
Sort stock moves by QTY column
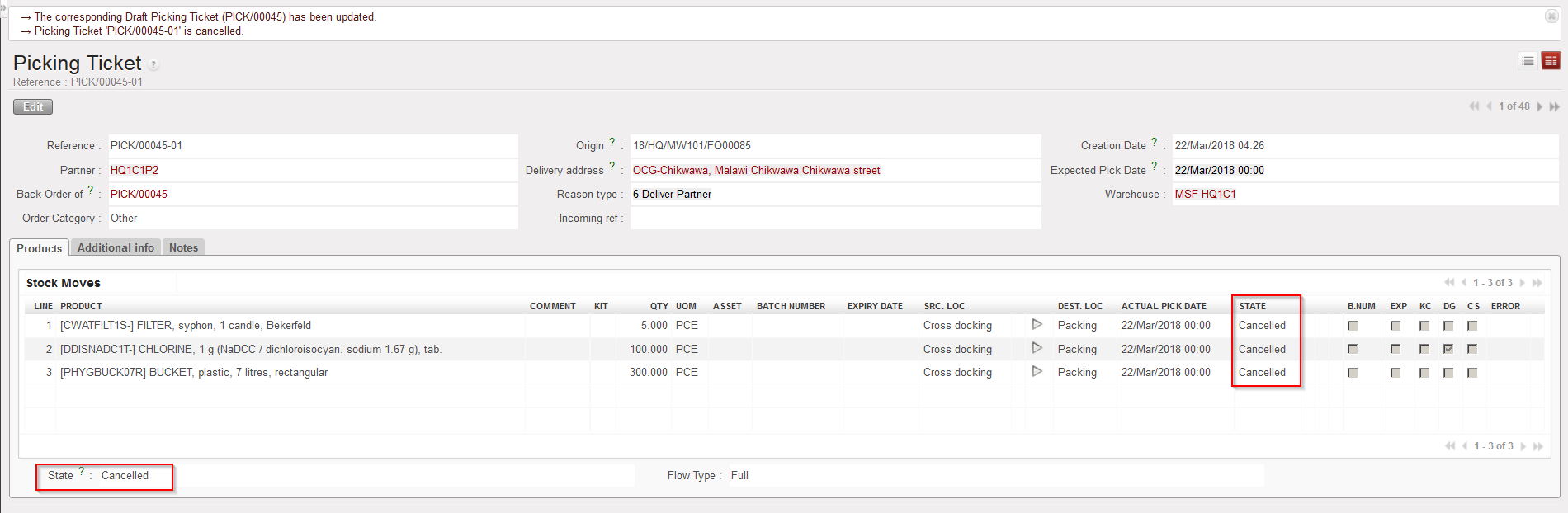tap(659, 306)
